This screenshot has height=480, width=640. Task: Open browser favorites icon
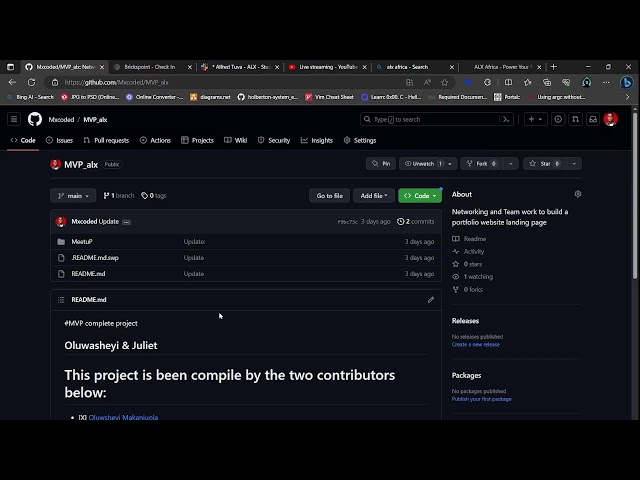pyautogui.click(x=527, y=82)
